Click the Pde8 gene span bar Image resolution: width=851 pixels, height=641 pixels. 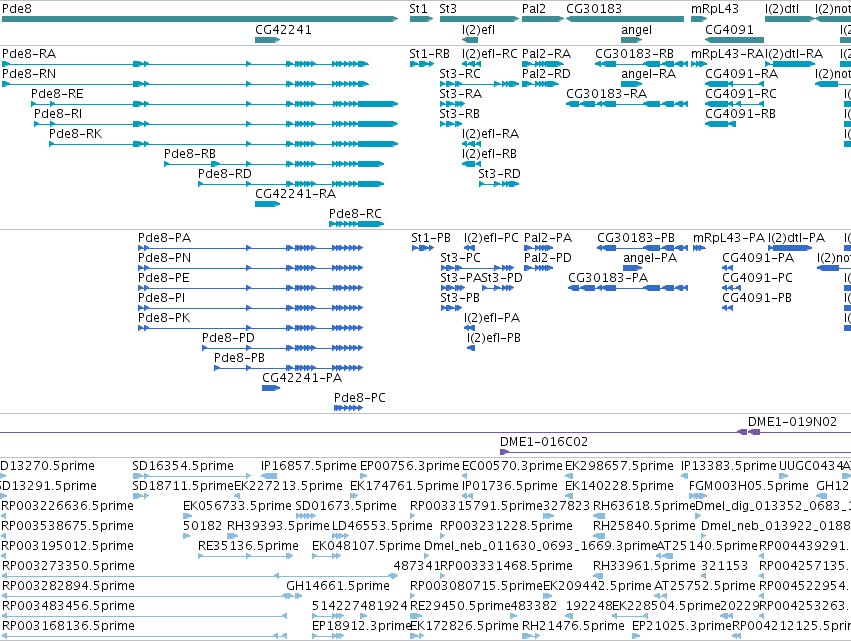pyautogui.click(x=200, y=19)
